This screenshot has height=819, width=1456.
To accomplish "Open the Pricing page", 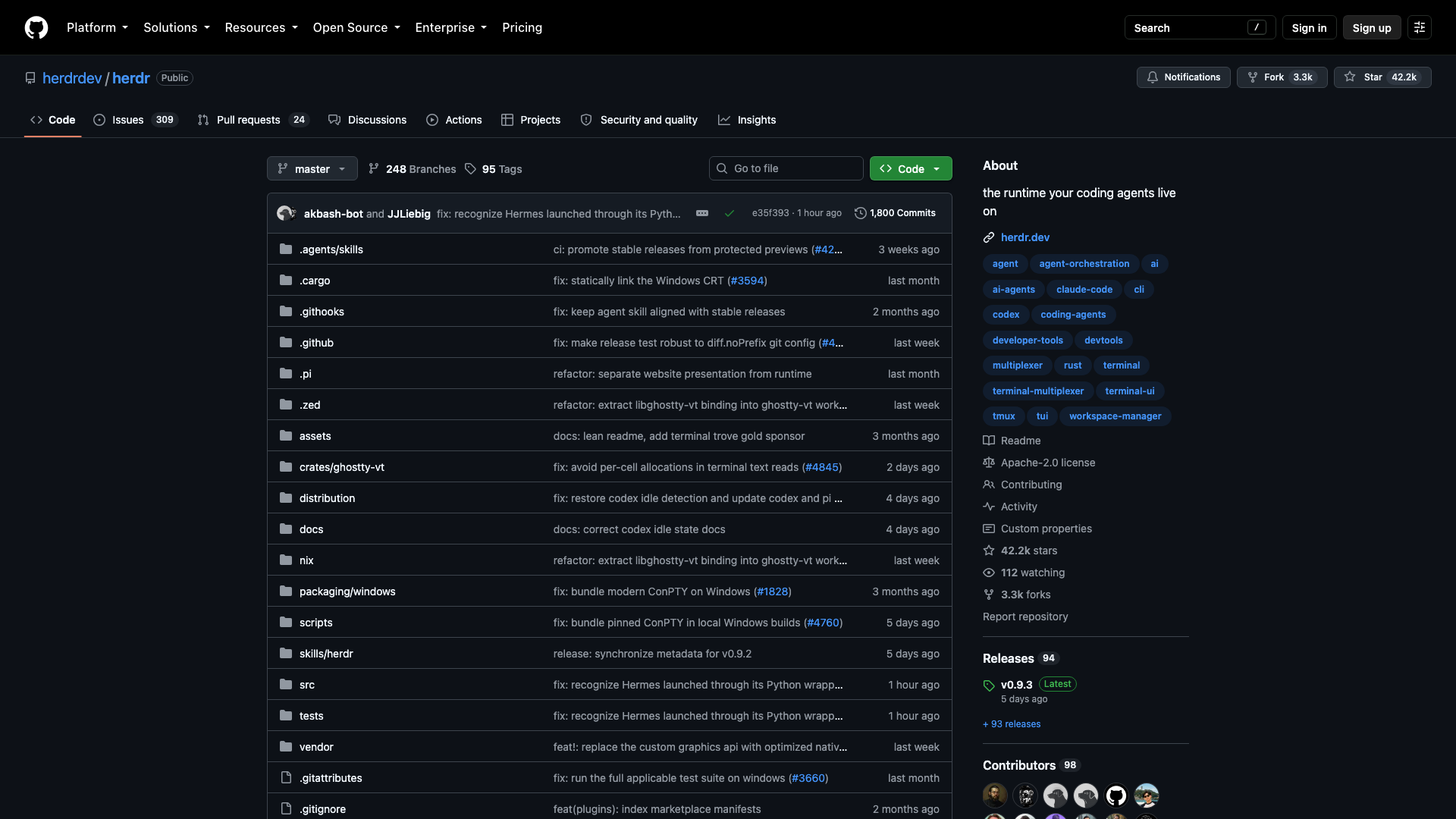I will [522, 27].
